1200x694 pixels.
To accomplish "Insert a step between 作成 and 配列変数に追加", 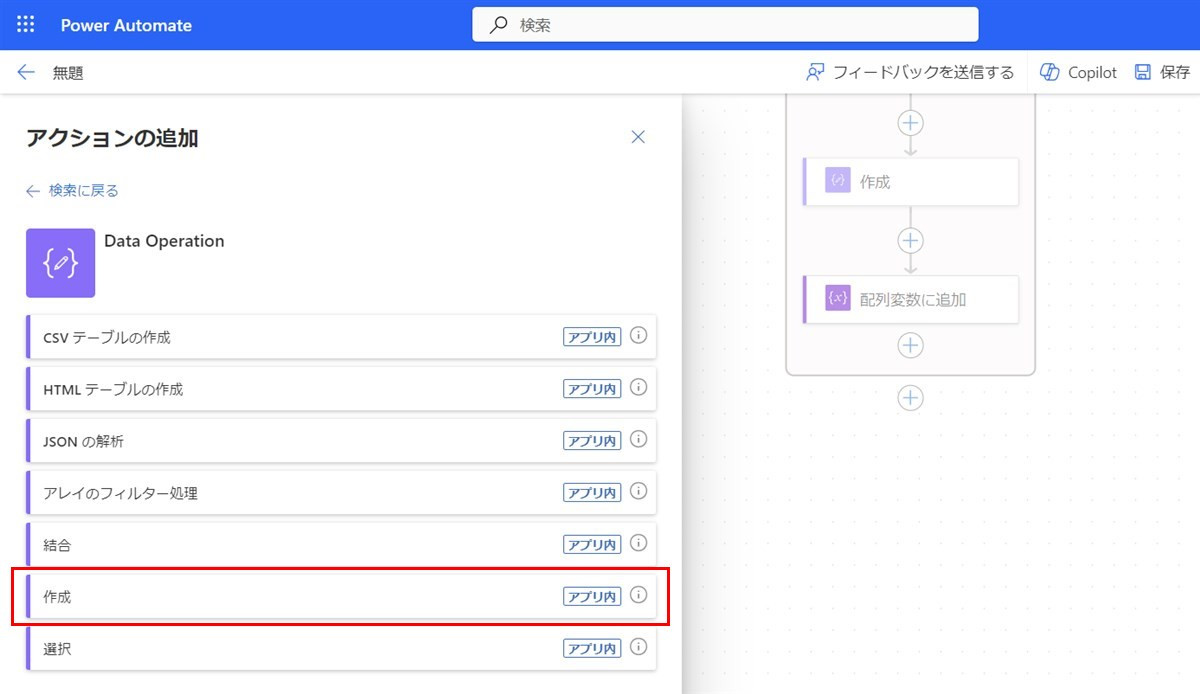I will pos(910,241).
